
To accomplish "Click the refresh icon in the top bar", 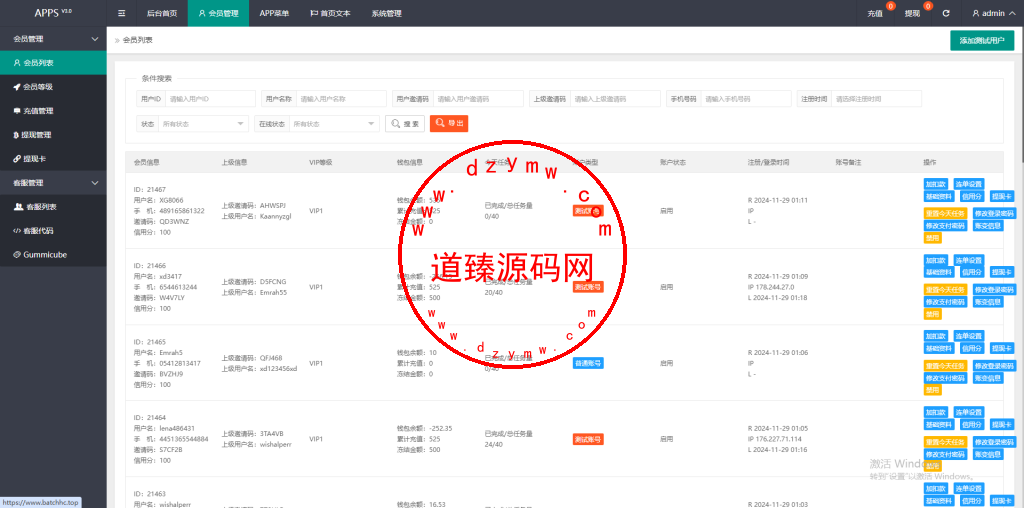I will (x=946, y=13).
